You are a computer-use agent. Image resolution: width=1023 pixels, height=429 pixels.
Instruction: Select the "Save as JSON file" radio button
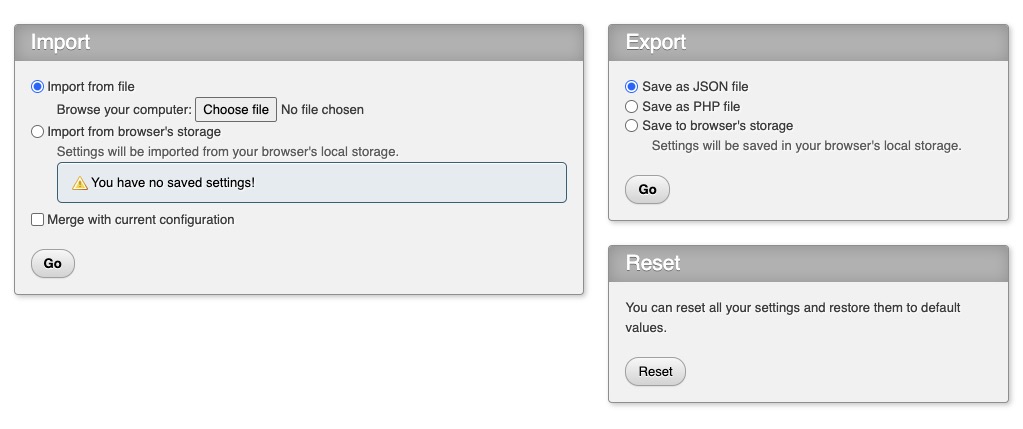[631, 87]
